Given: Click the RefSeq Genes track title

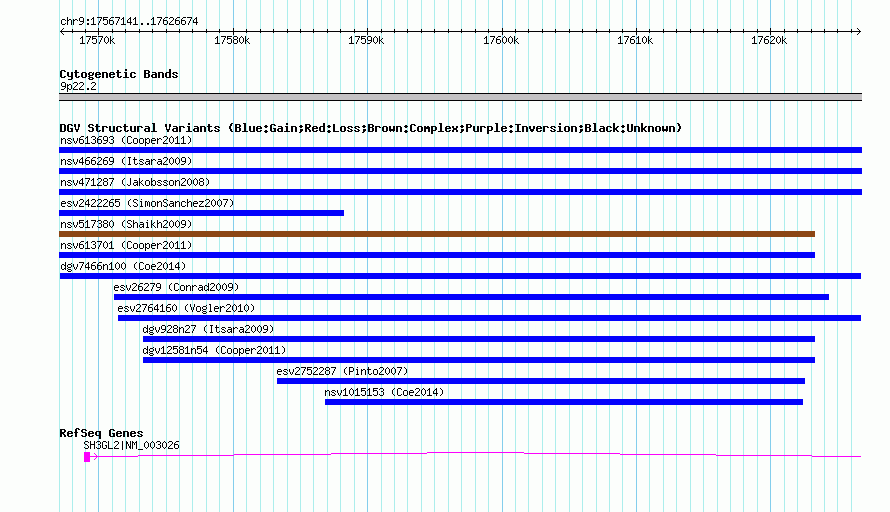Looking at the screenshot, I should point(101,433).
